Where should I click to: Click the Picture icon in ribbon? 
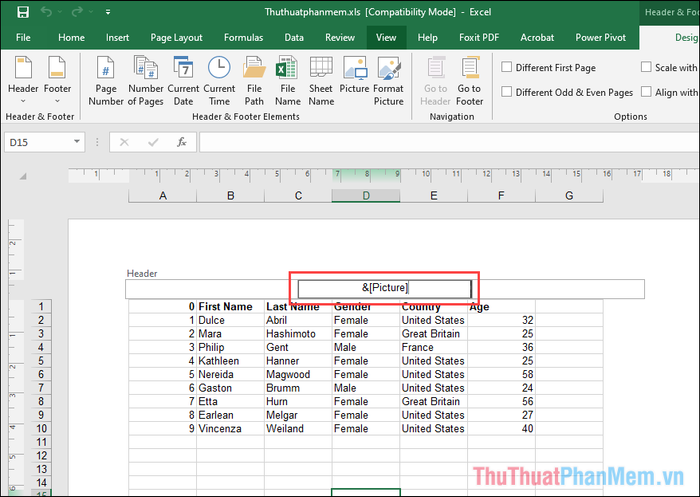(x=354, y=79)
